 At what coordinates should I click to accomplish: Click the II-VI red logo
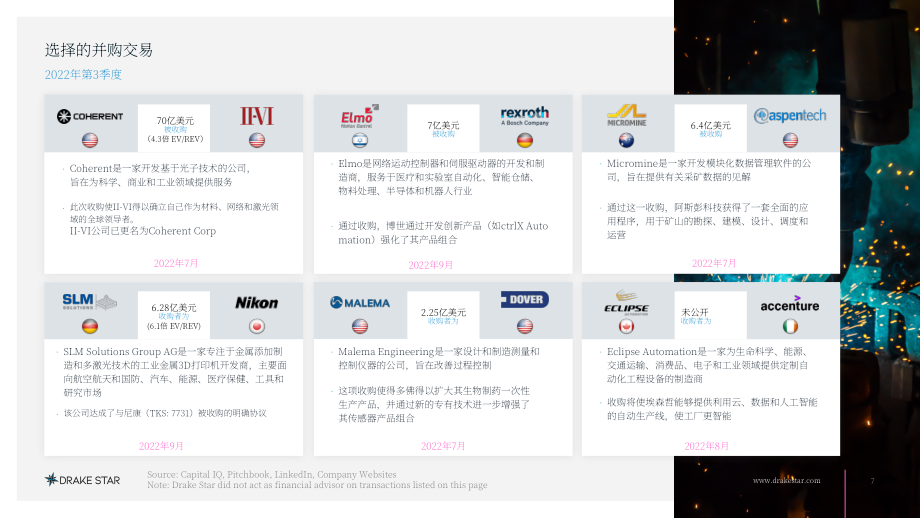(256, 116)
